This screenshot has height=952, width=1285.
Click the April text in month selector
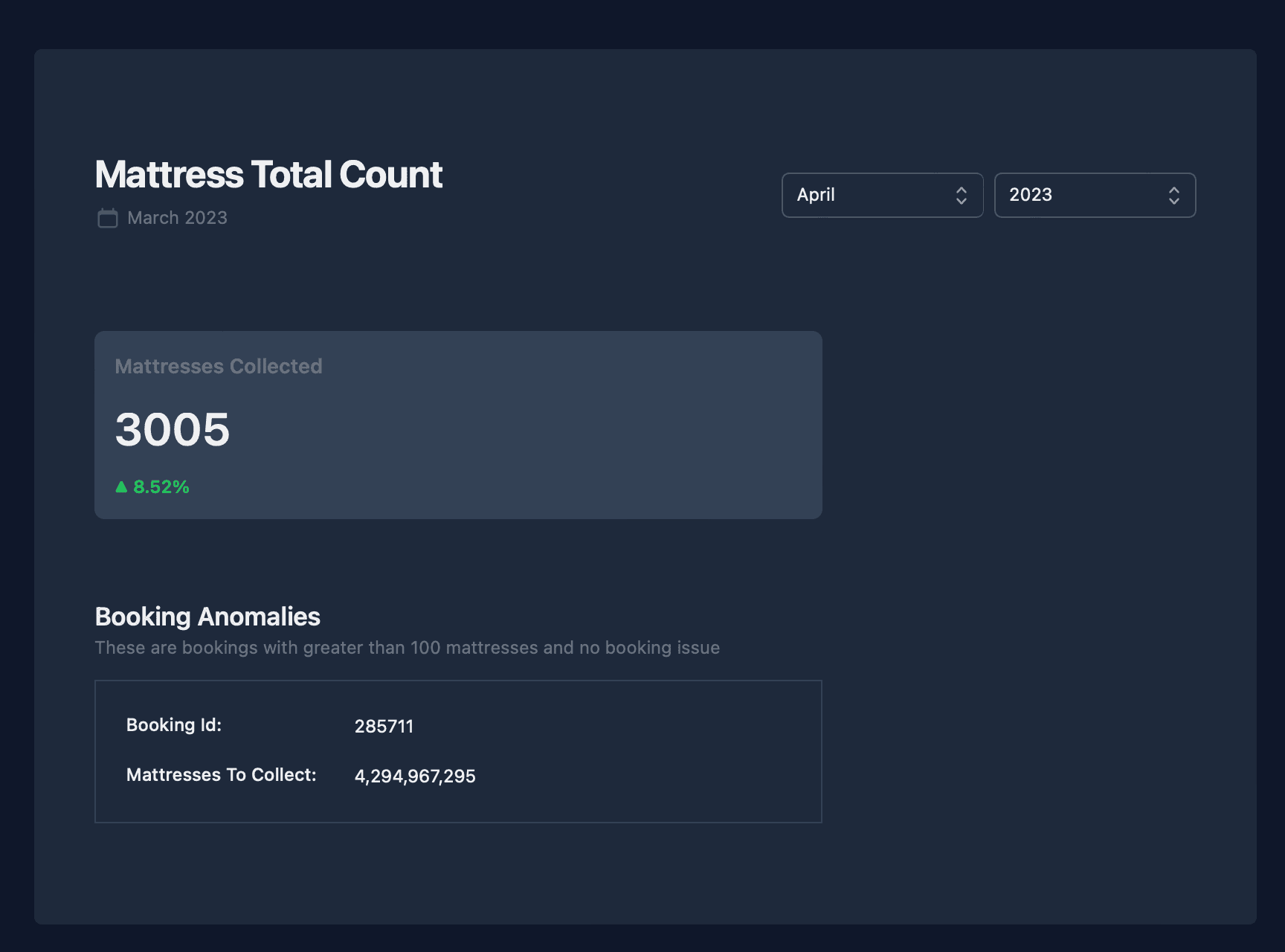[816, 195]
